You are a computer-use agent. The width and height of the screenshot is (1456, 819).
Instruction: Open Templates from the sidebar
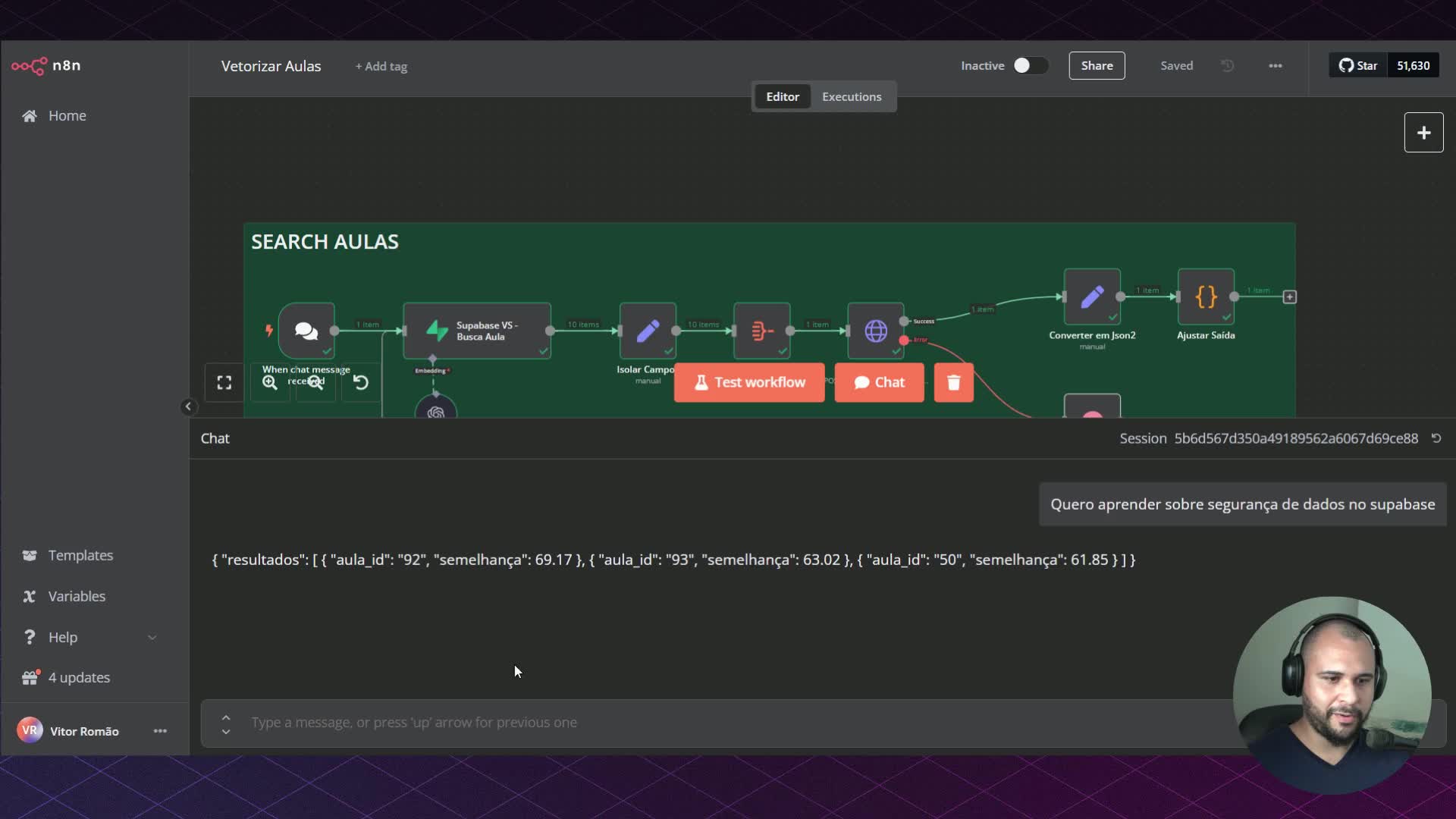click(x=80, y=556)
